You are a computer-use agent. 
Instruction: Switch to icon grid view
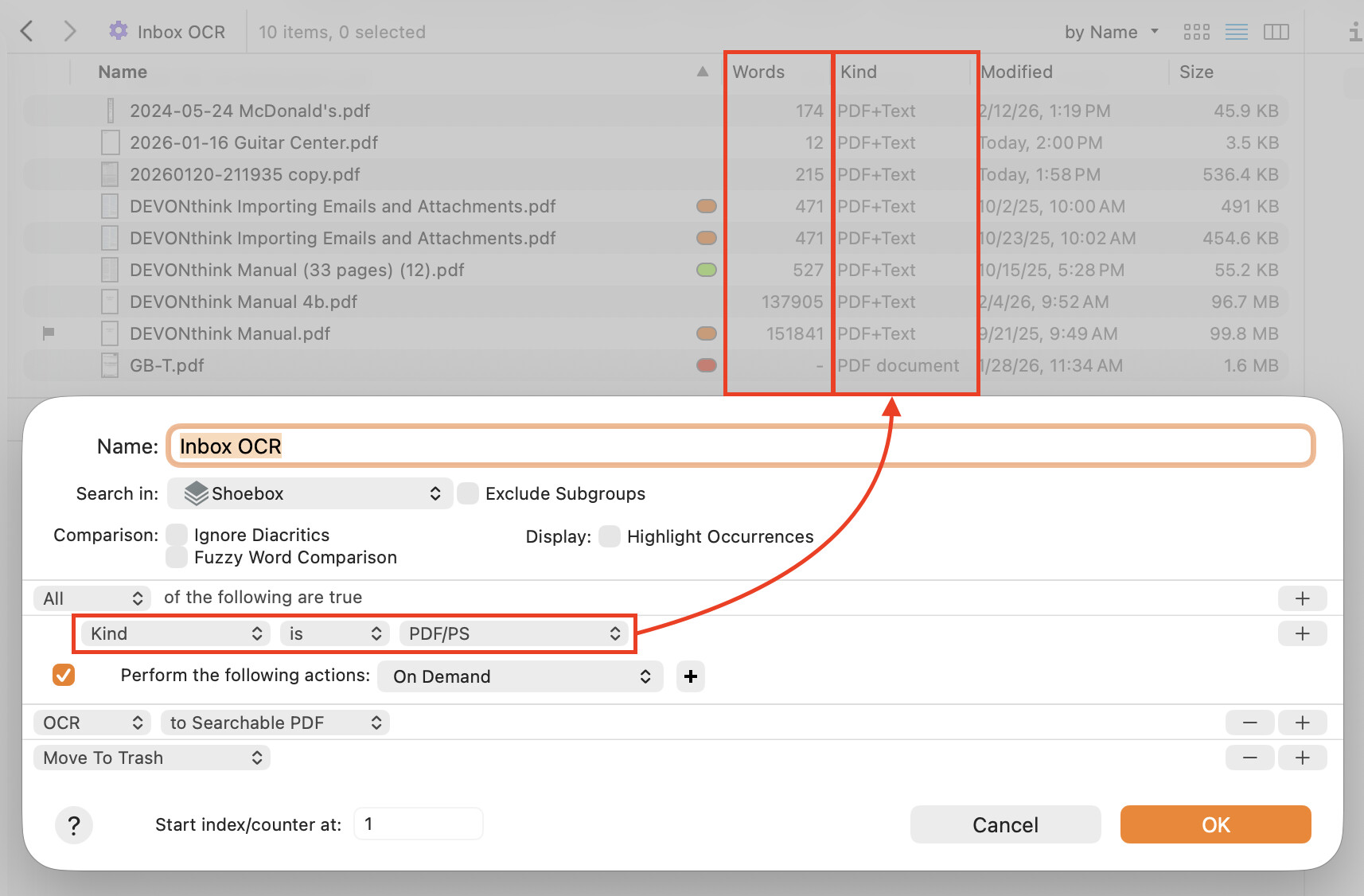point(1196,32)
